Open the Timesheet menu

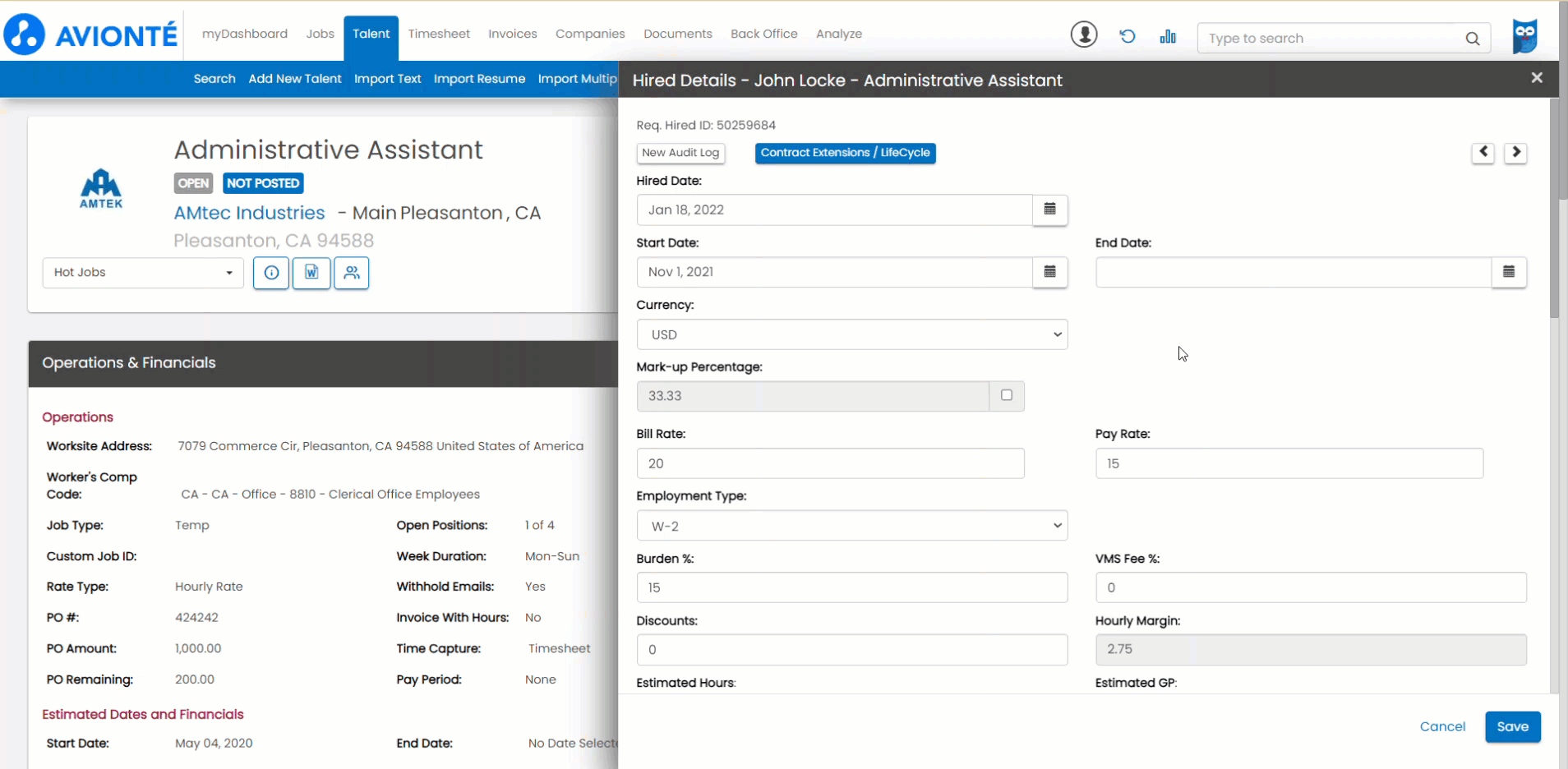[439, 34]
